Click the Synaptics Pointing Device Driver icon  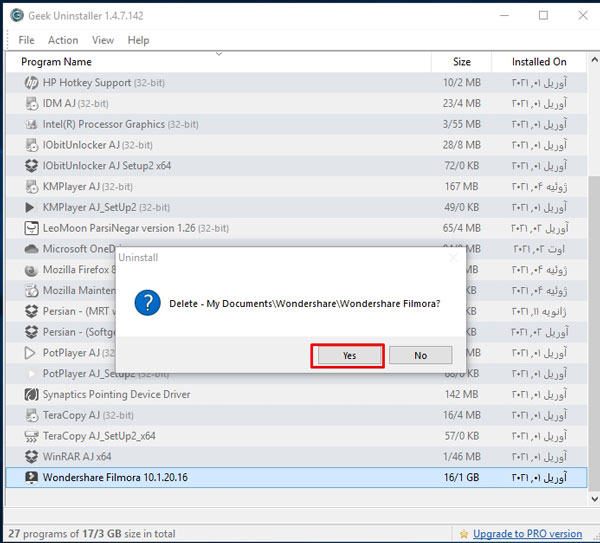tap(31, 395)
